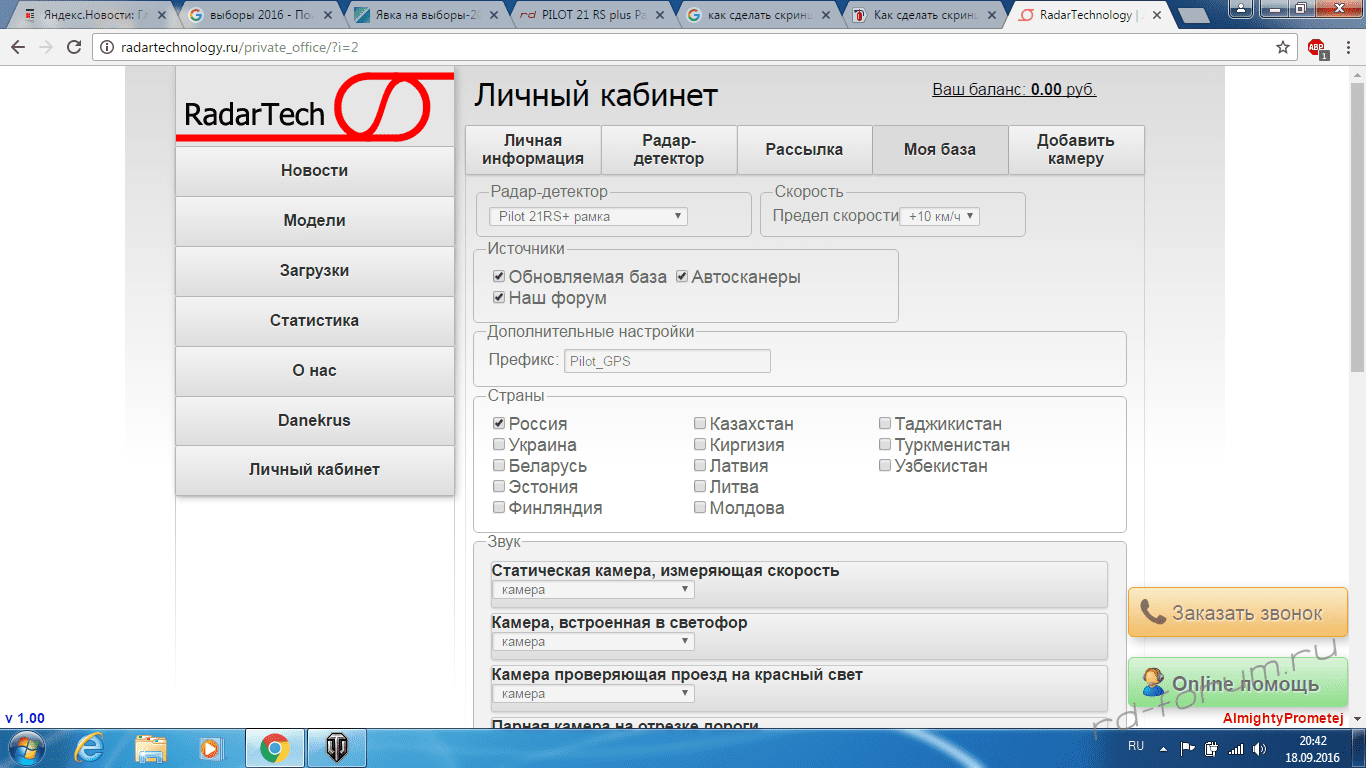Open Windows Media Player from the taskbar
This screenshot has height=768, width=1366.
point(211,748)
